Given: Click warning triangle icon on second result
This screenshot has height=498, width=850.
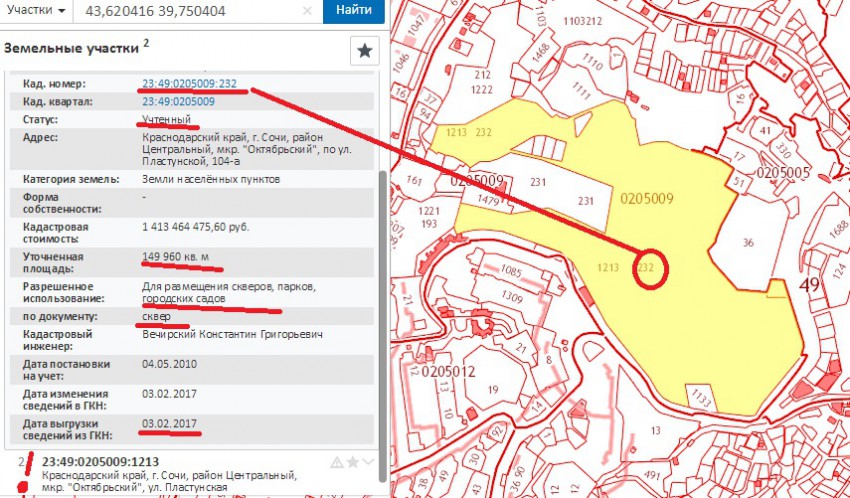Looking at the screenshot, I should 337,462.
